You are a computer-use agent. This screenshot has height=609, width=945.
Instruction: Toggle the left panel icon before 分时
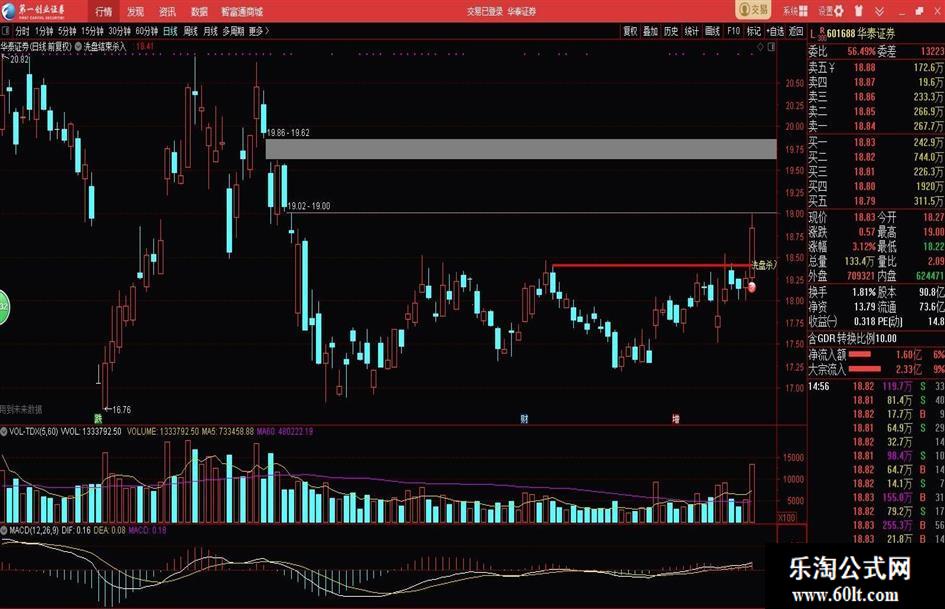[5, 31]
